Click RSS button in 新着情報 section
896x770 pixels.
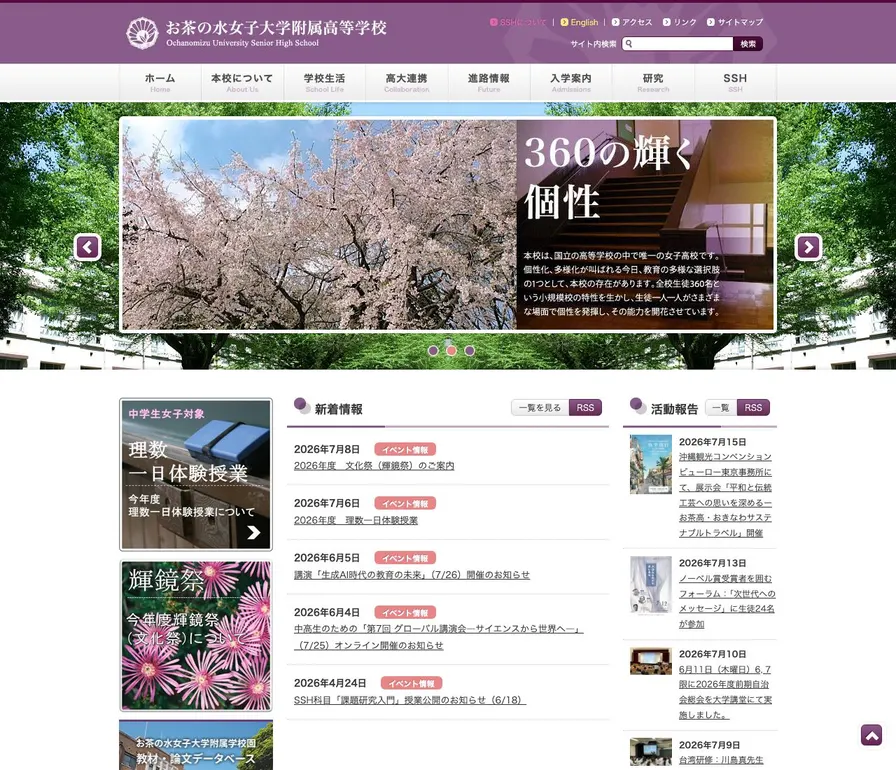point(585,407)
